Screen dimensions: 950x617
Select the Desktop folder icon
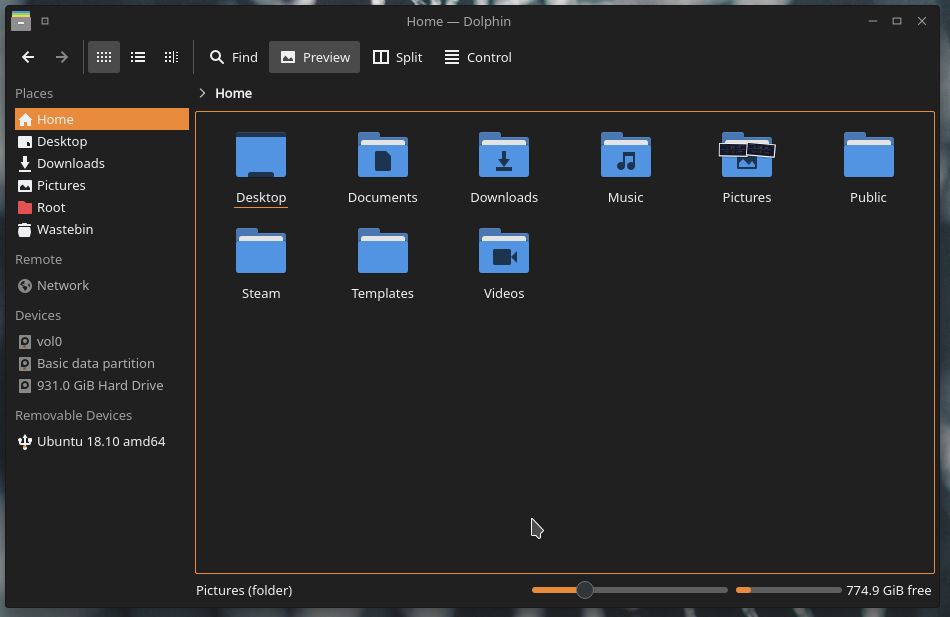tap(261, 155)
